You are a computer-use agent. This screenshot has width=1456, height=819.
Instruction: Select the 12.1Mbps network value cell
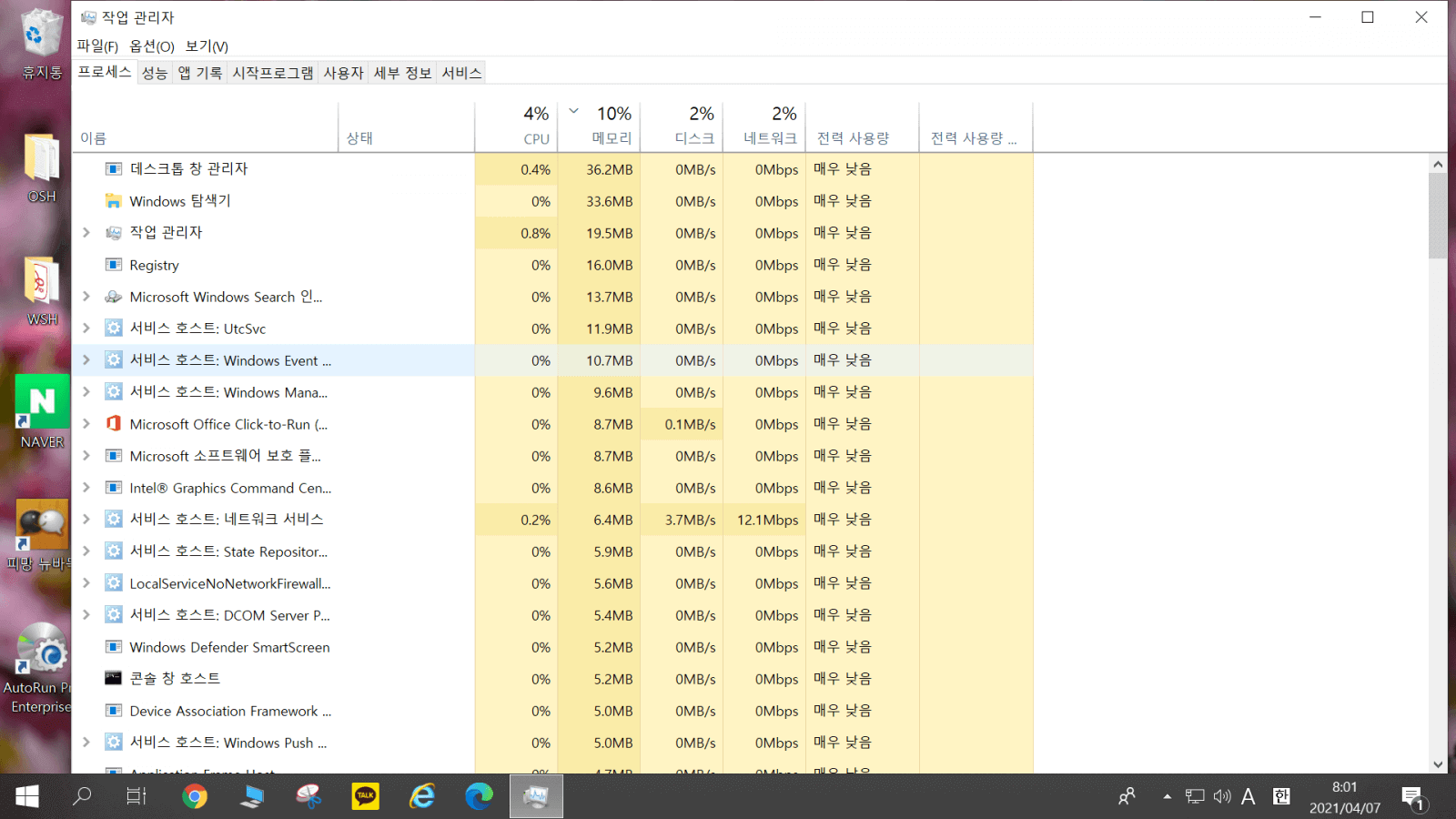[764, 520]
